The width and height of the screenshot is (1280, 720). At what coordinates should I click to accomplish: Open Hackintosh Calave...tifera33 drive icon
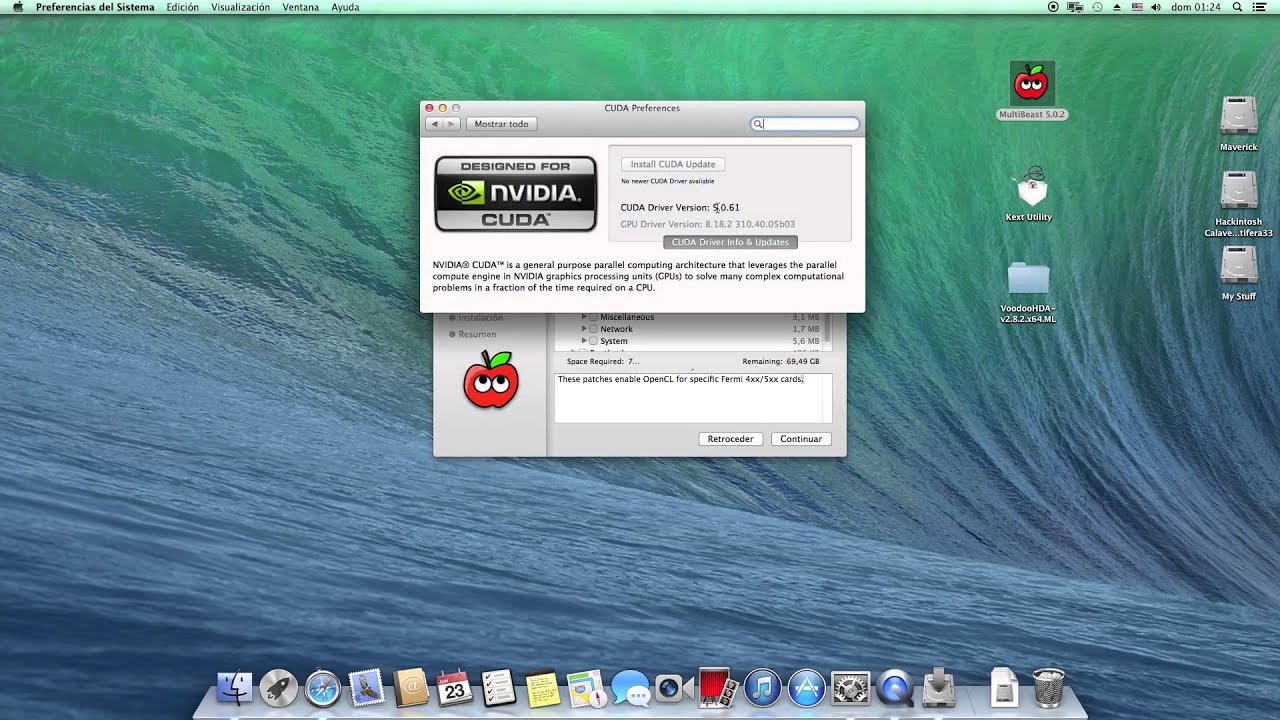point(1238,190)
